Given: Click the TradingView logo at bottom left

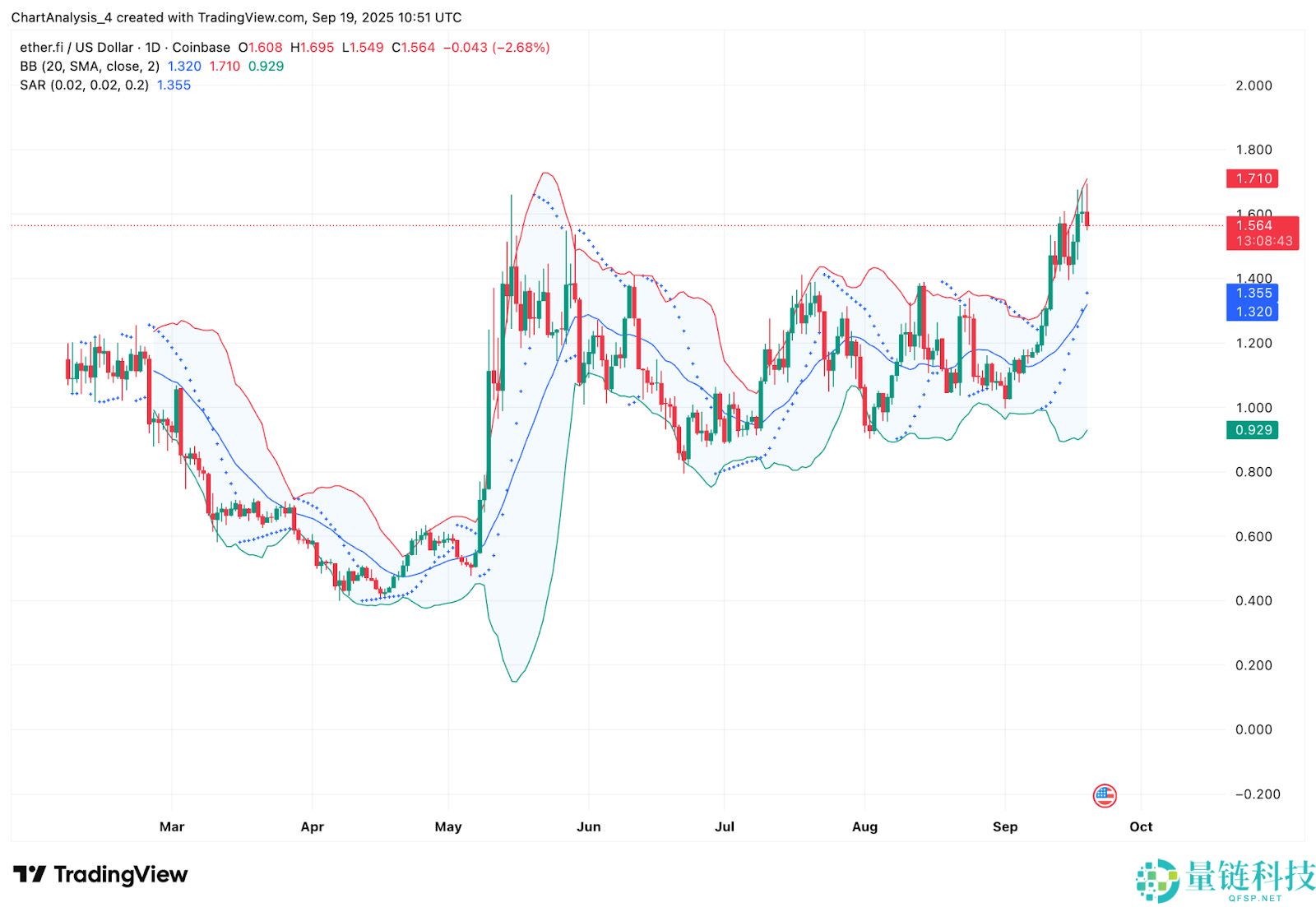Looking at the screenshot, I should [100, 875].
